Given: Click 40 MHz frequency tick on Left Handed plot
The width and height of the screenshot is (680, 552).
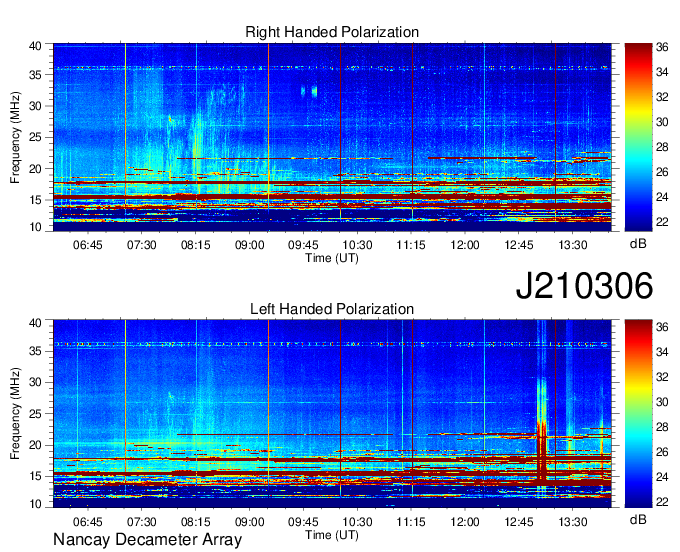Looking at the screenshot, I should [x=35, y=323].
